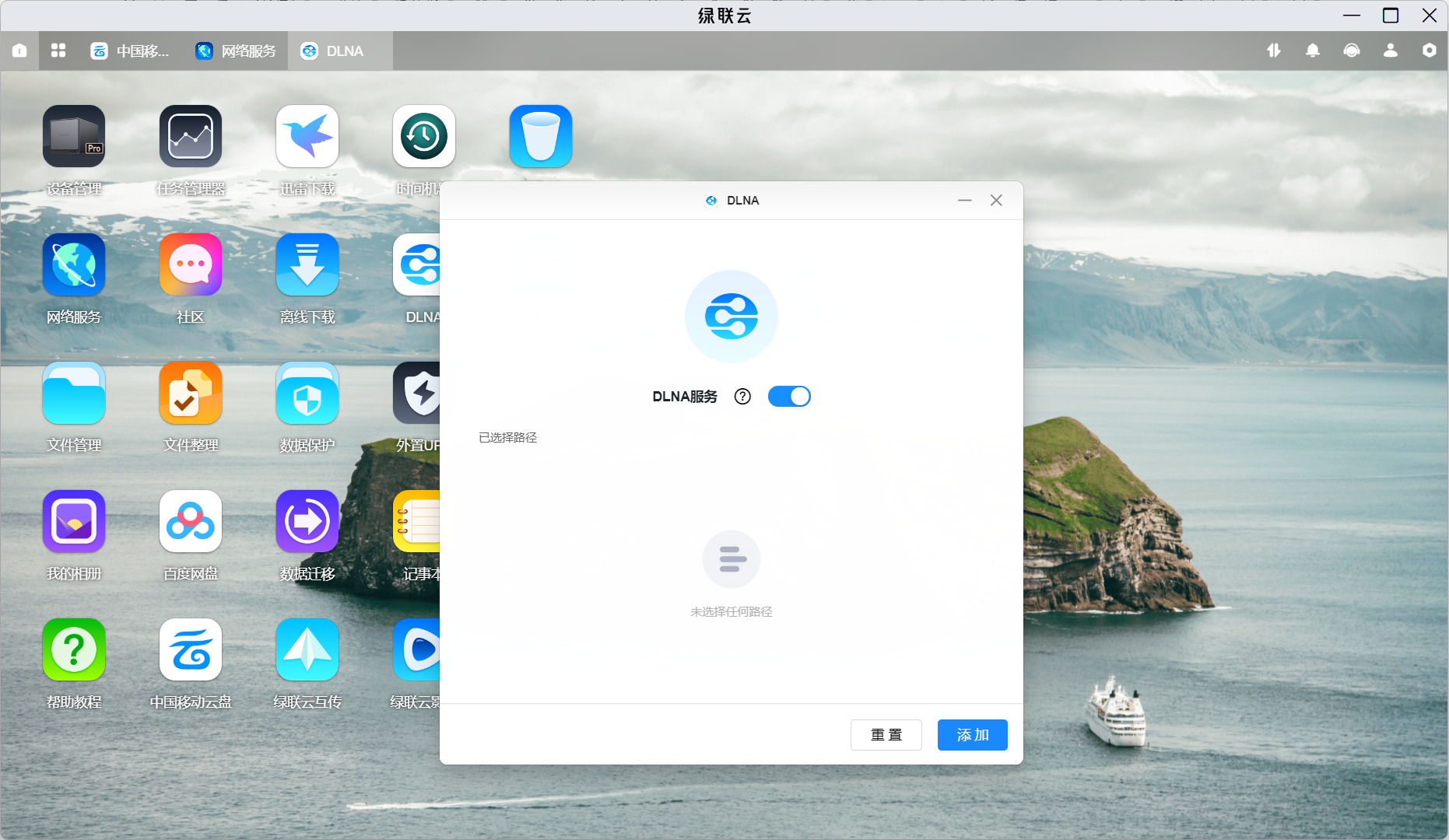The image size is (1449, 840).
Task: Open the recycle bin icon on desktop
Action: pos(541,137)
